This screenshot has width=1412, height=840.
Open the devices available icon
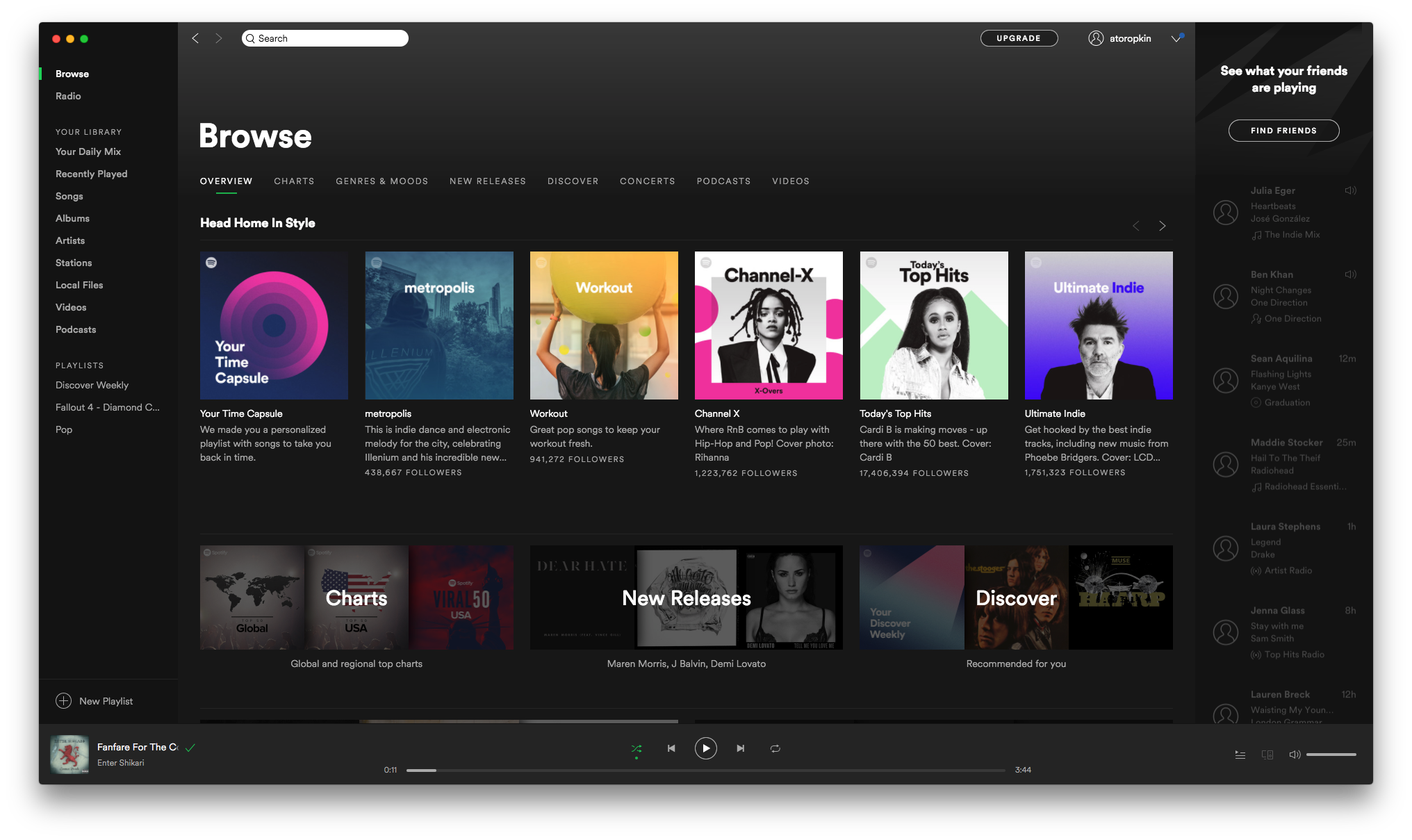click(1267, 755)
